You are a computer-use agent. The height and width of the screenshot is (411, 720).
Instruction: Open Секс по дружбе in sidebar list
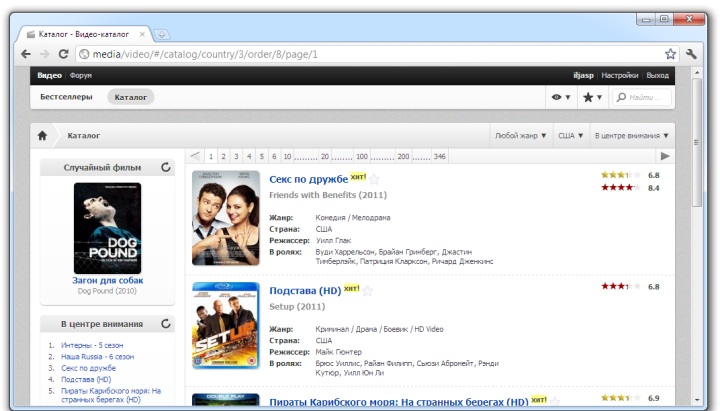tap(88, 368)
